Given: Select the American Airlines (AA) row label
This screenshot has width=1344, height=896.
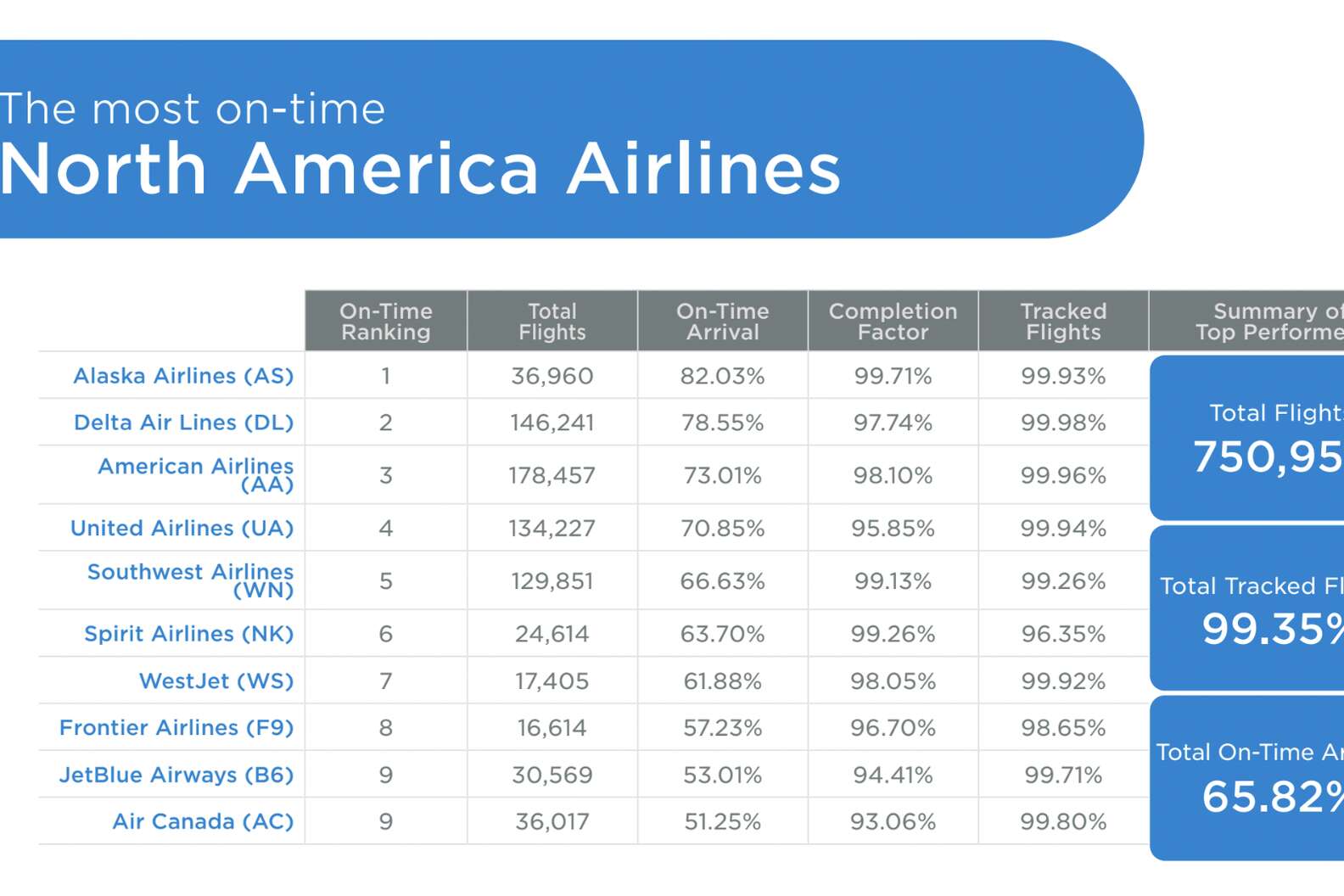Looking at the screenshot, I should tap(196, 475).
